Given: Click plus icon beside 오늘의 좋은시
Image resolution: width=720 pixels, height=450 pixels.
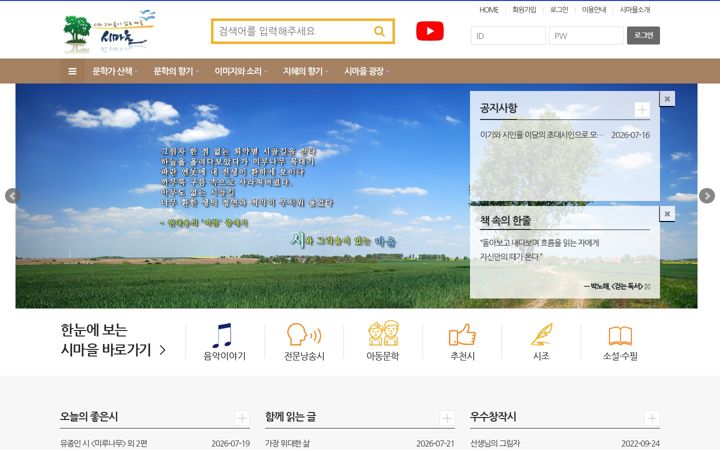Looking at the screenshot, I should (242, 418).
